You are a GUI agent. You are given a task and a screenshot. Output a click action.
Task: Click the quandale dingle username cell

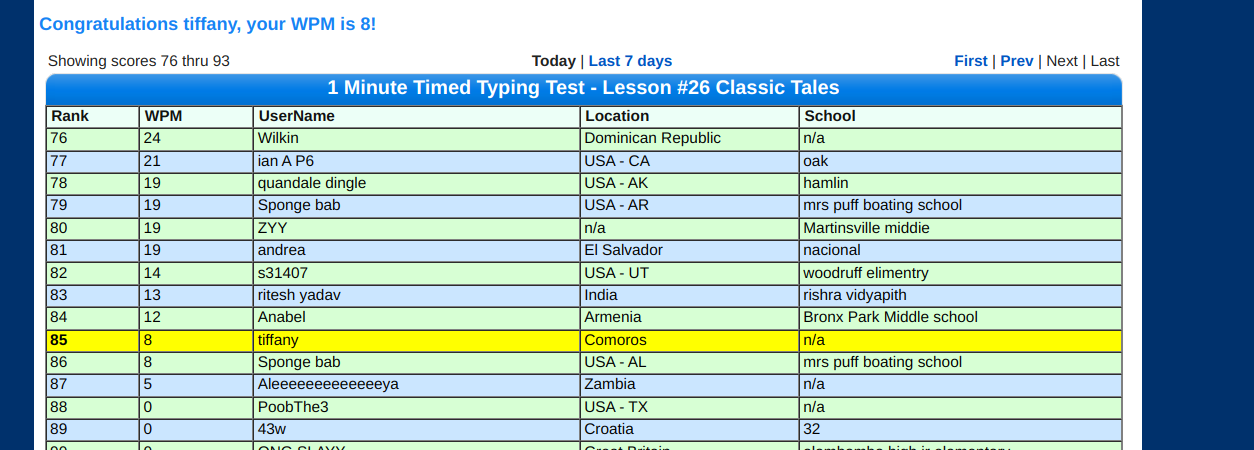tap(417, 183)
